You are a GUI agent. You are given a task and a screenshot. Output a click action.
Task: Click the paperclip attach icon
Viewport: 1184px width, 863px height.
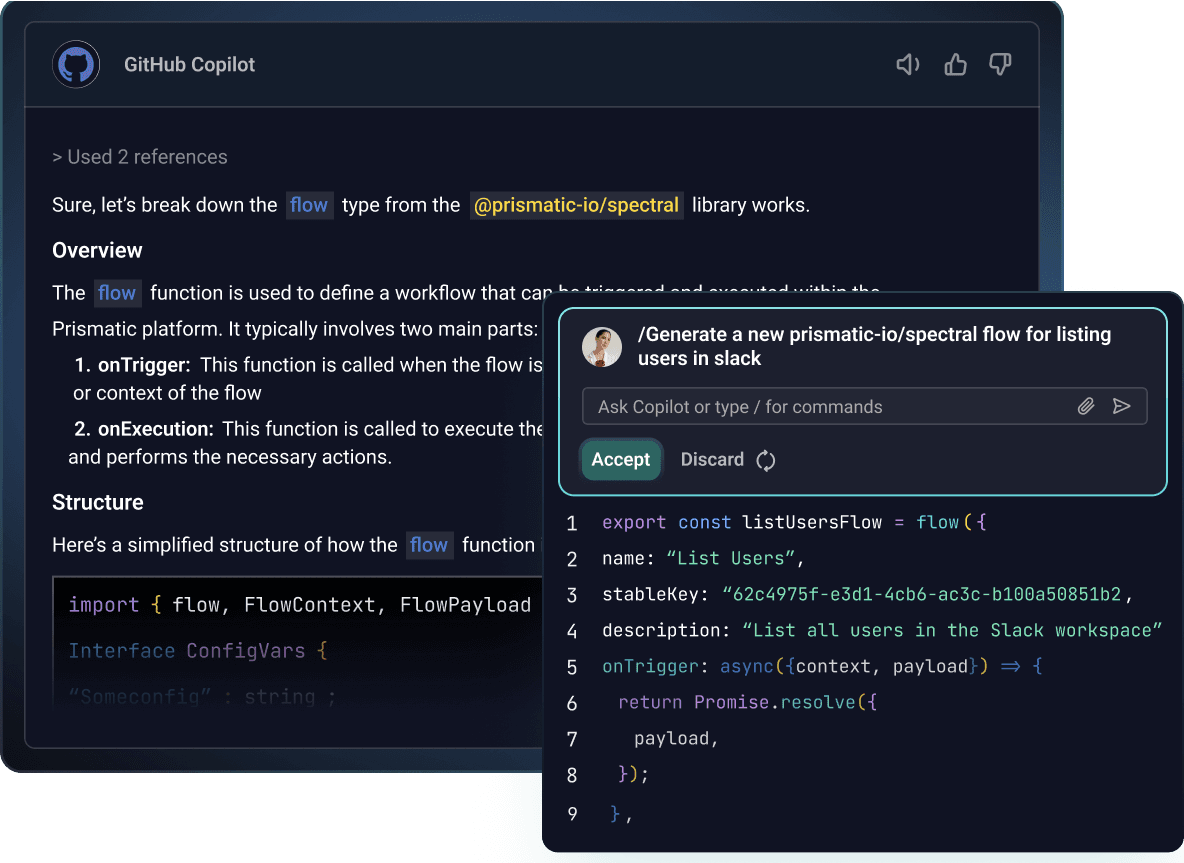coord(1086,406)
